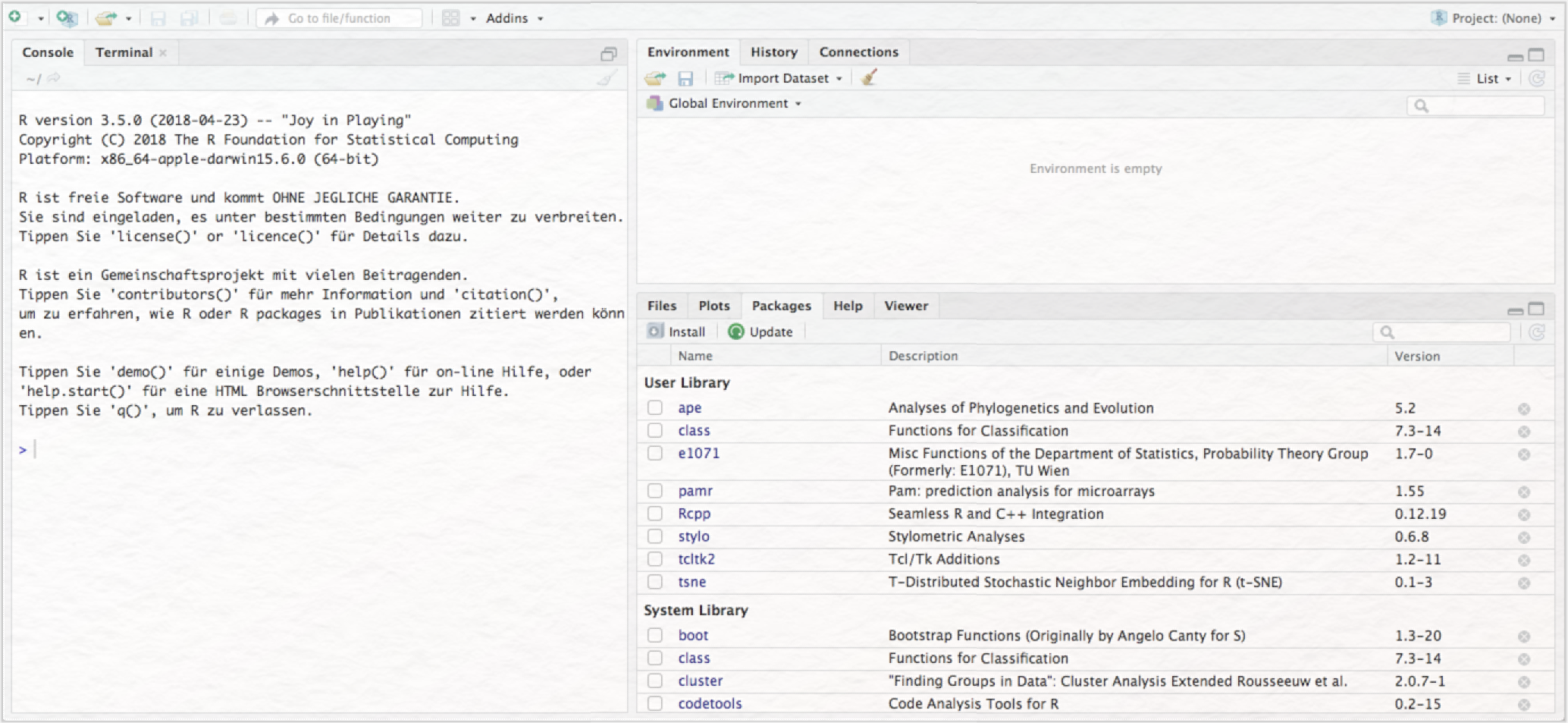Check the User Library class package box
Image resolution: width=1568 pixels, height=723 pixels.
pyautogui.click(x=655, y=430)
